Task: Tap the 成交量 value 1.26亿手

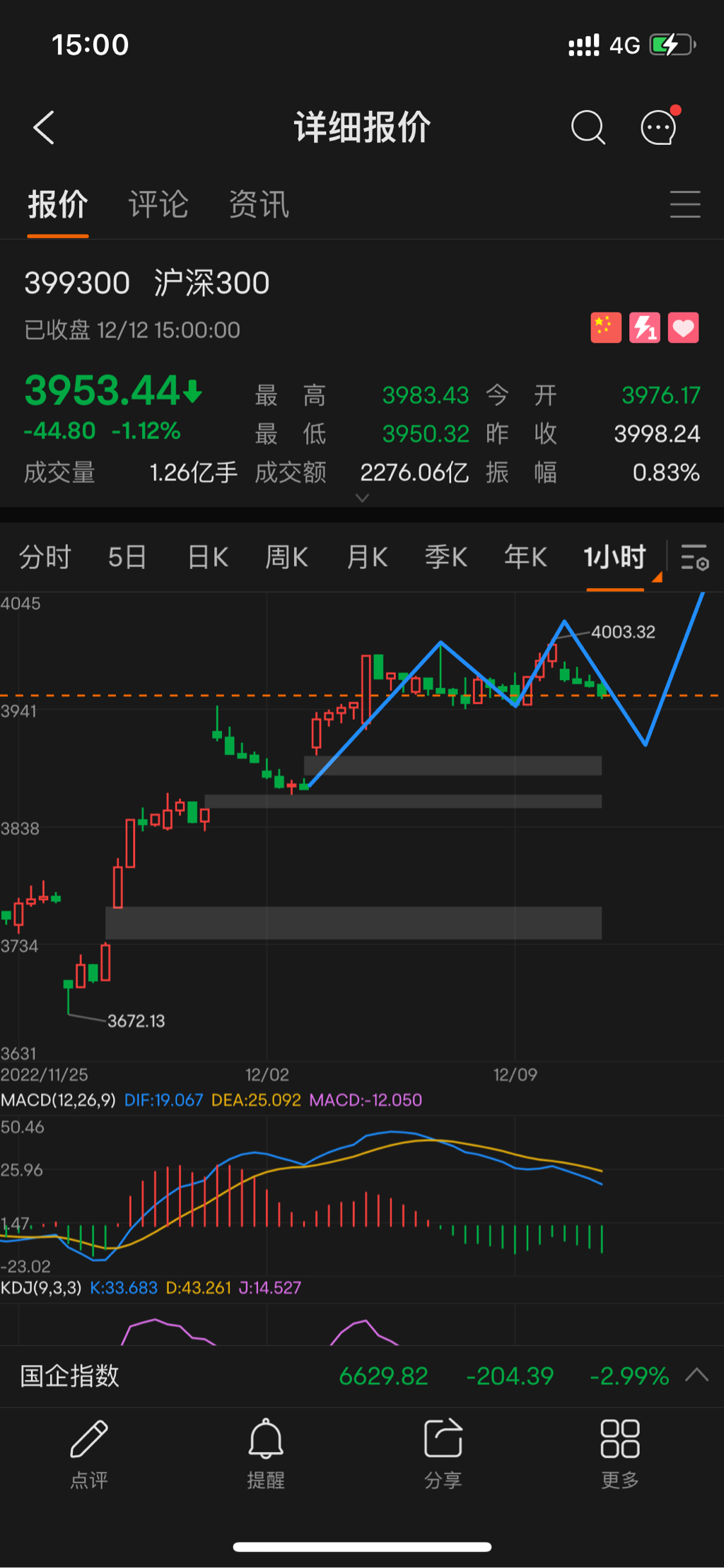Action: tap(193, 472)
